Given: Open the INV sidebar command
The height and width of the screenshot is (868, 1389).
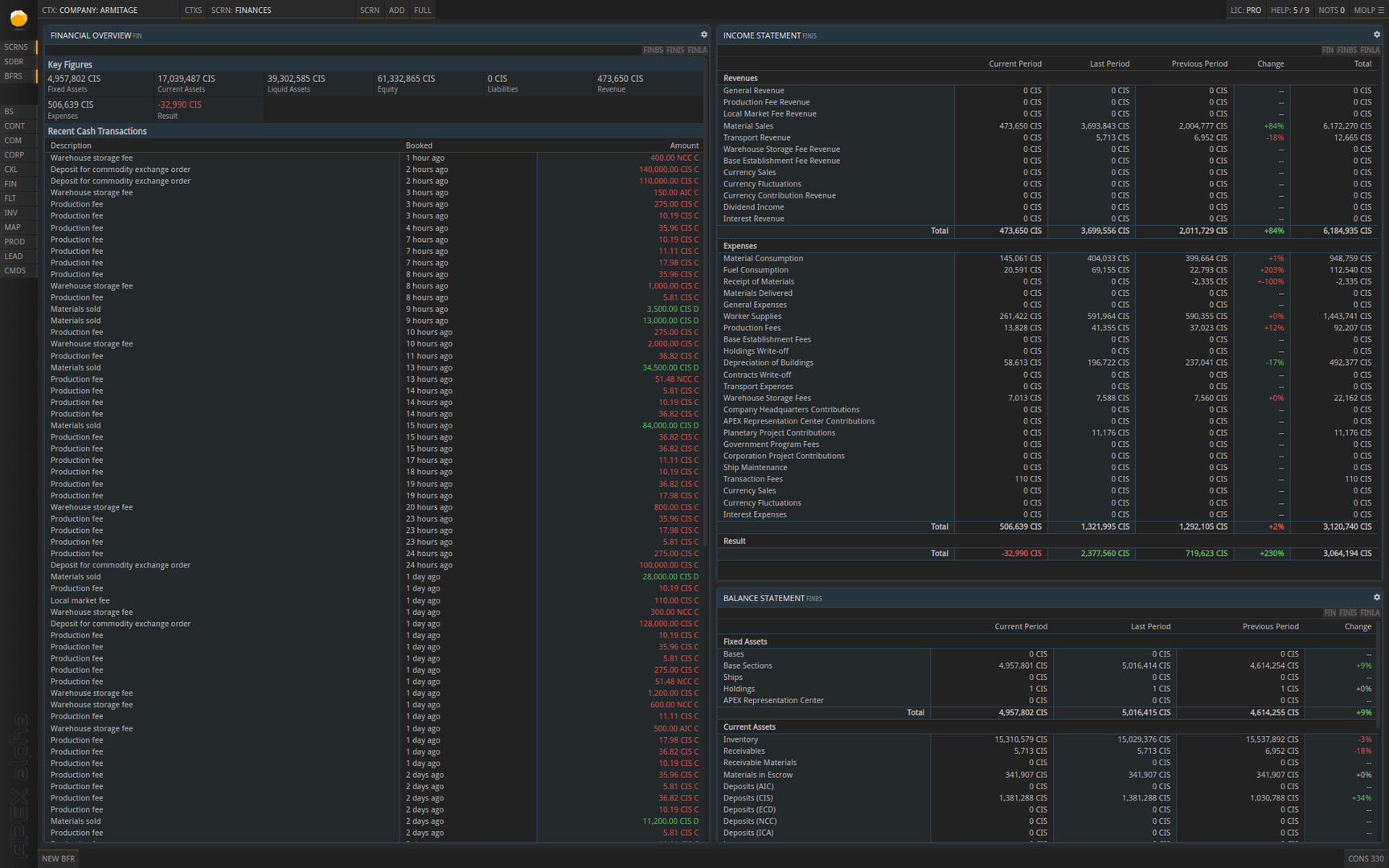Looking at the screenshot, I should tap(10, 212).
